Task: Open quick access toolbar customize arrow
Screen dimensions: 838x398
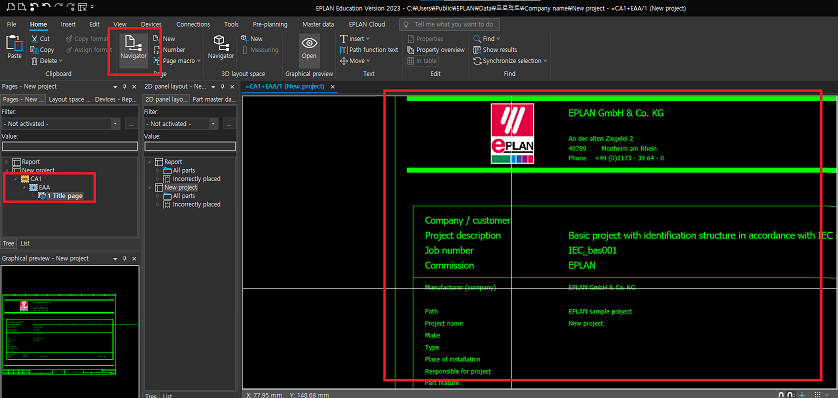Action: click(92, 7)
